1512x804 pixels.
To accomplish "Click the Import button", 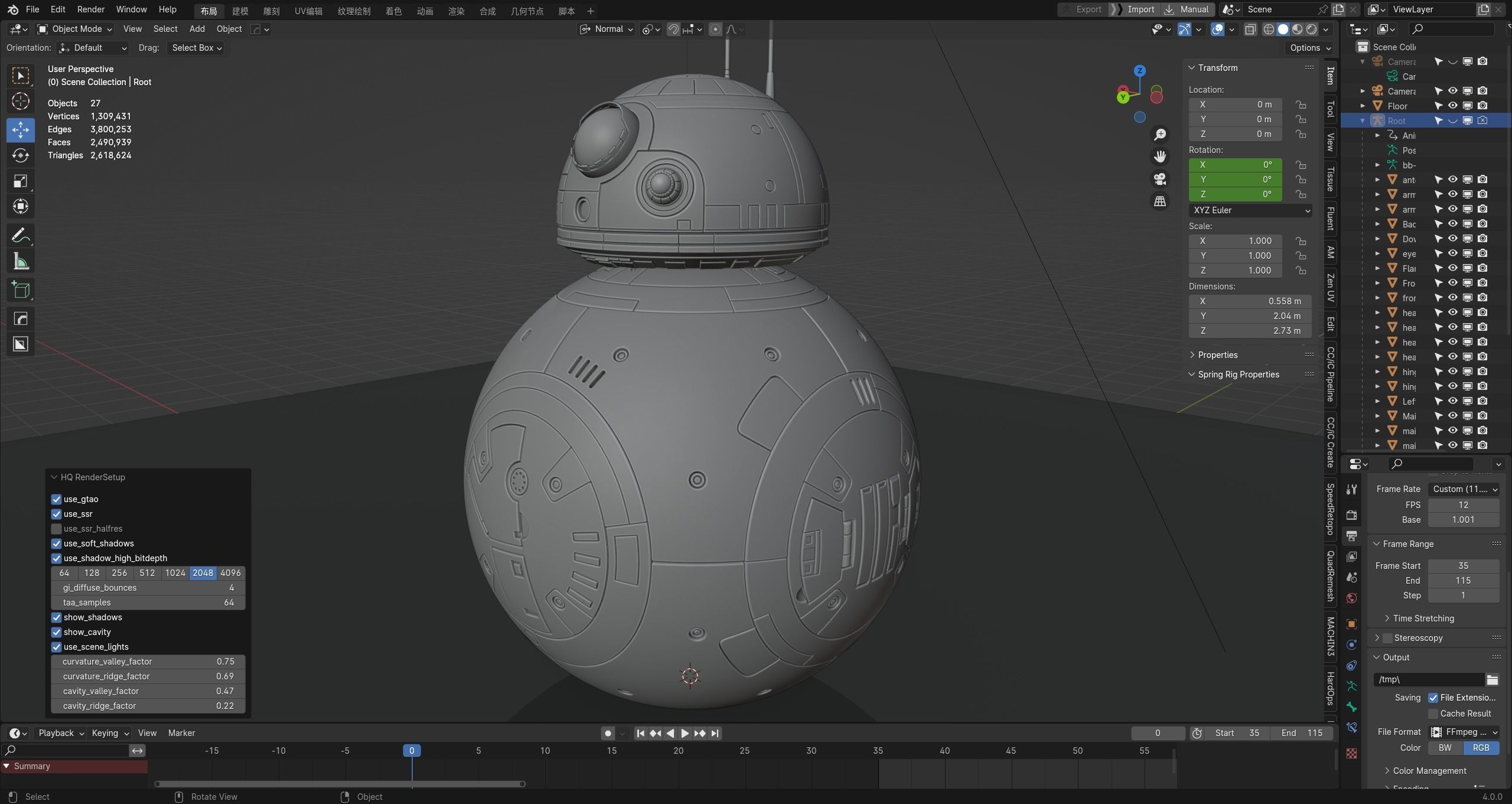I will [x=1134, y=9].
